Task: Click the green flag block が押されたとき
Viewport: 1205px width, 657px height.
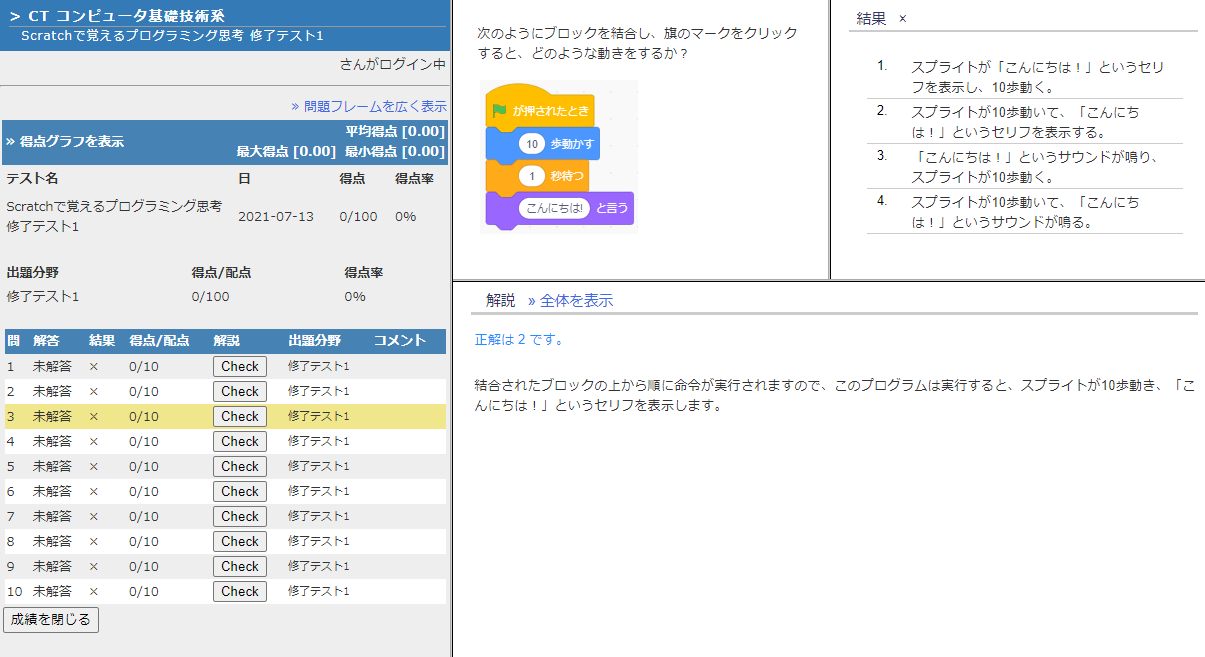Action: pyautogui.click(x=540, y=108)
